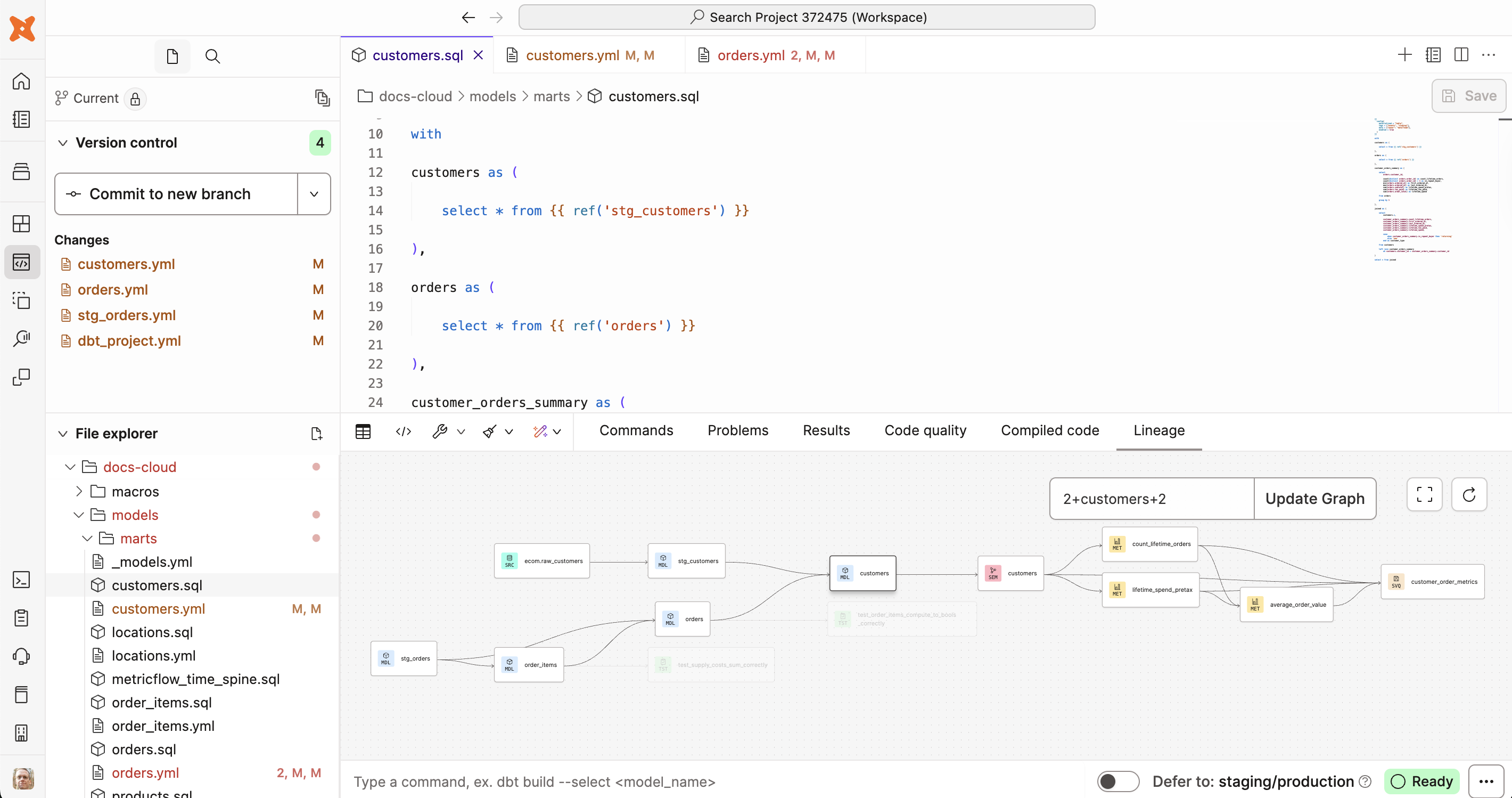1512x798 pixels.
Task: Build the model with the wrench icon
Action: pyautogui.click(x=441, y=431)
